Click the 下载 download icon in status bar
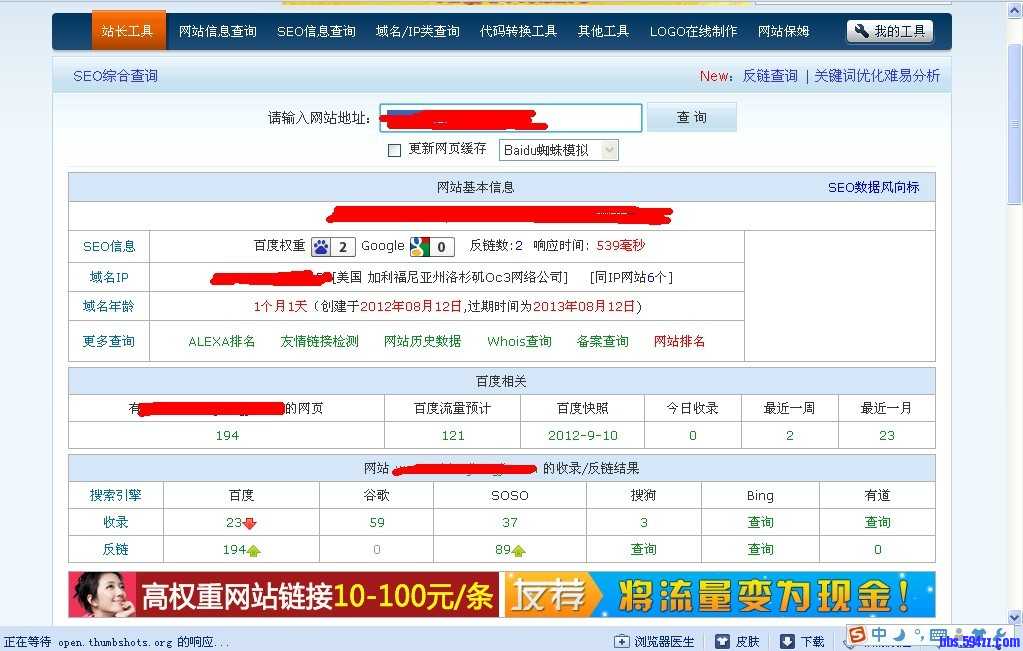Screen dimensions: 1023x651 (x=786, y=640)
